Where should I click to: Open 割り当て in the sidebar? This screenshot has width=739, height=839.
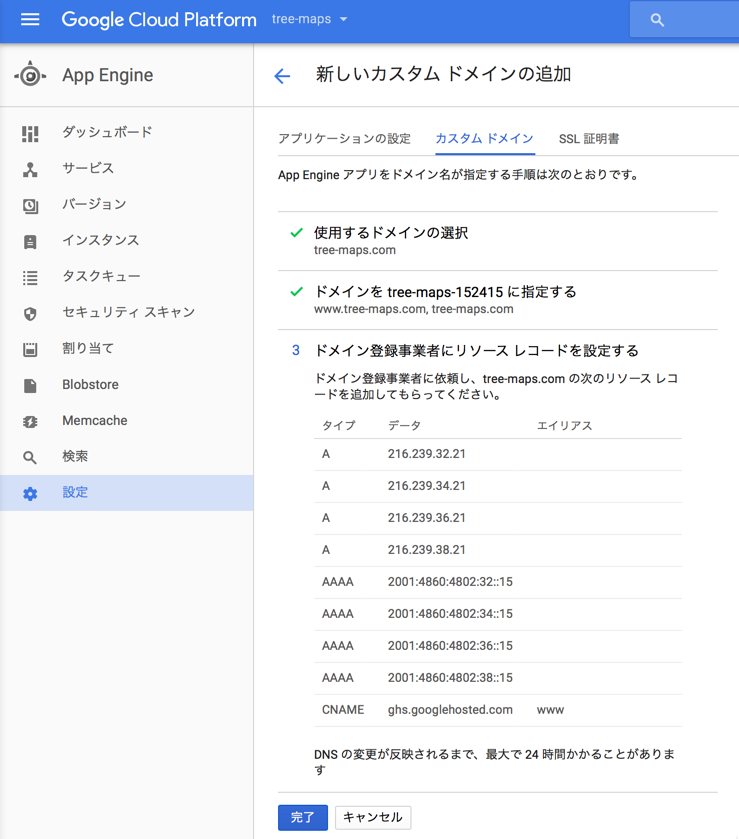[88, 348]
